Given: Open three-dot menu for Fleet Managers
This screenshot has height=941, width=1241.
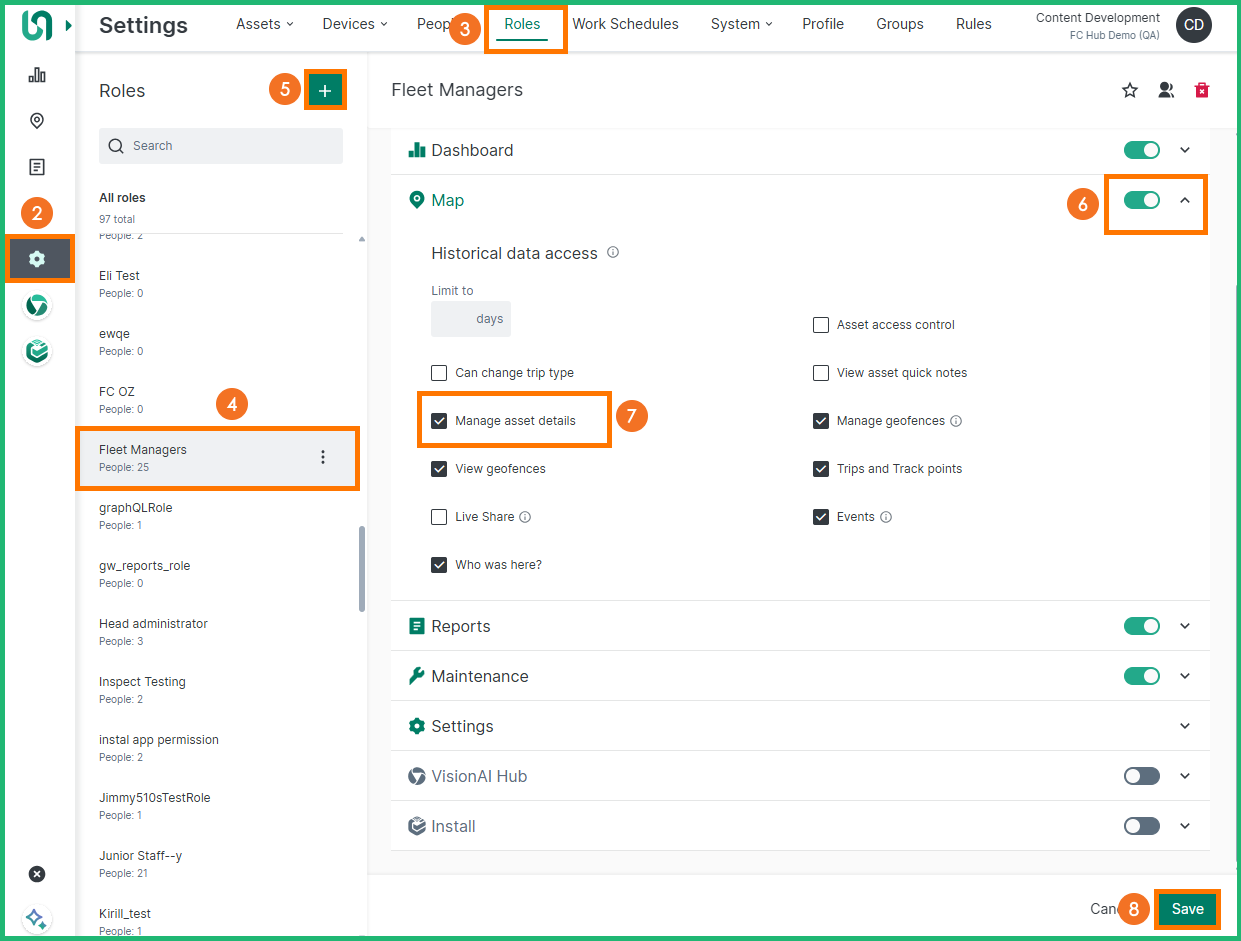Looking at the screenshot, I should pyautogui.click(x=322, y=457).
